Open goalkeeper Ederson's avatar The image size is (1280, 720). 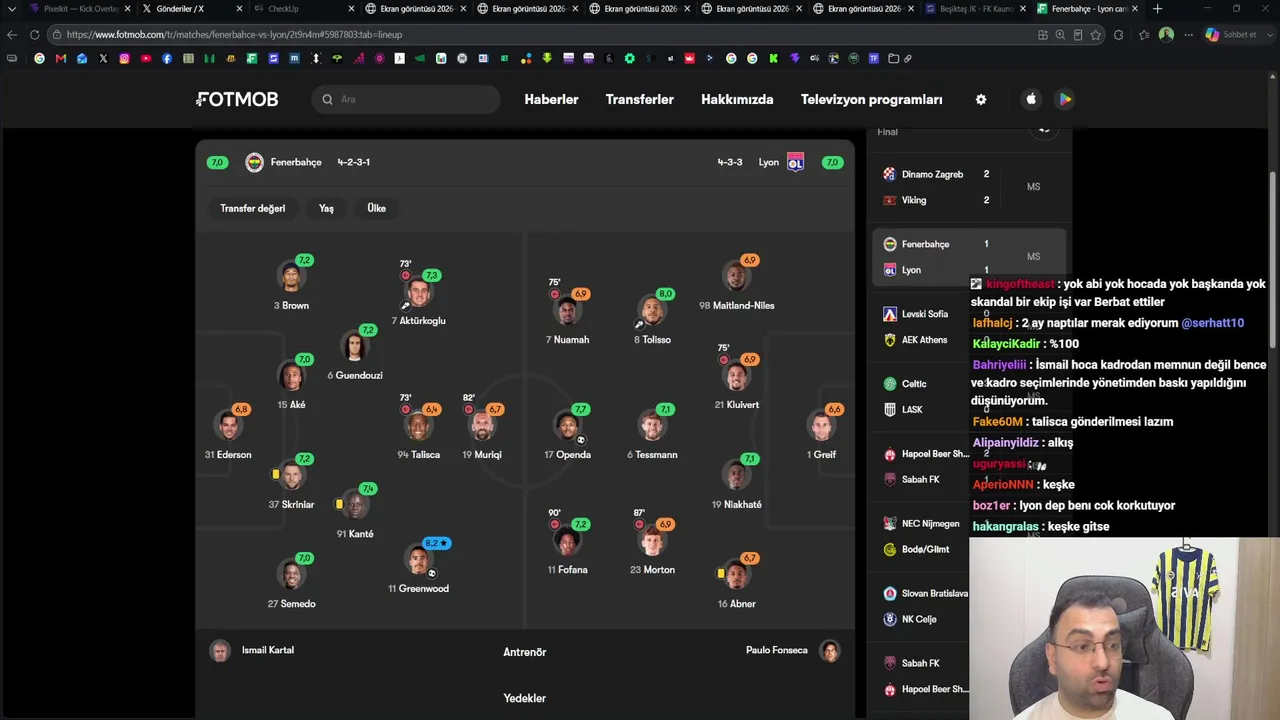pyautogui.click(x=229, y=426)
